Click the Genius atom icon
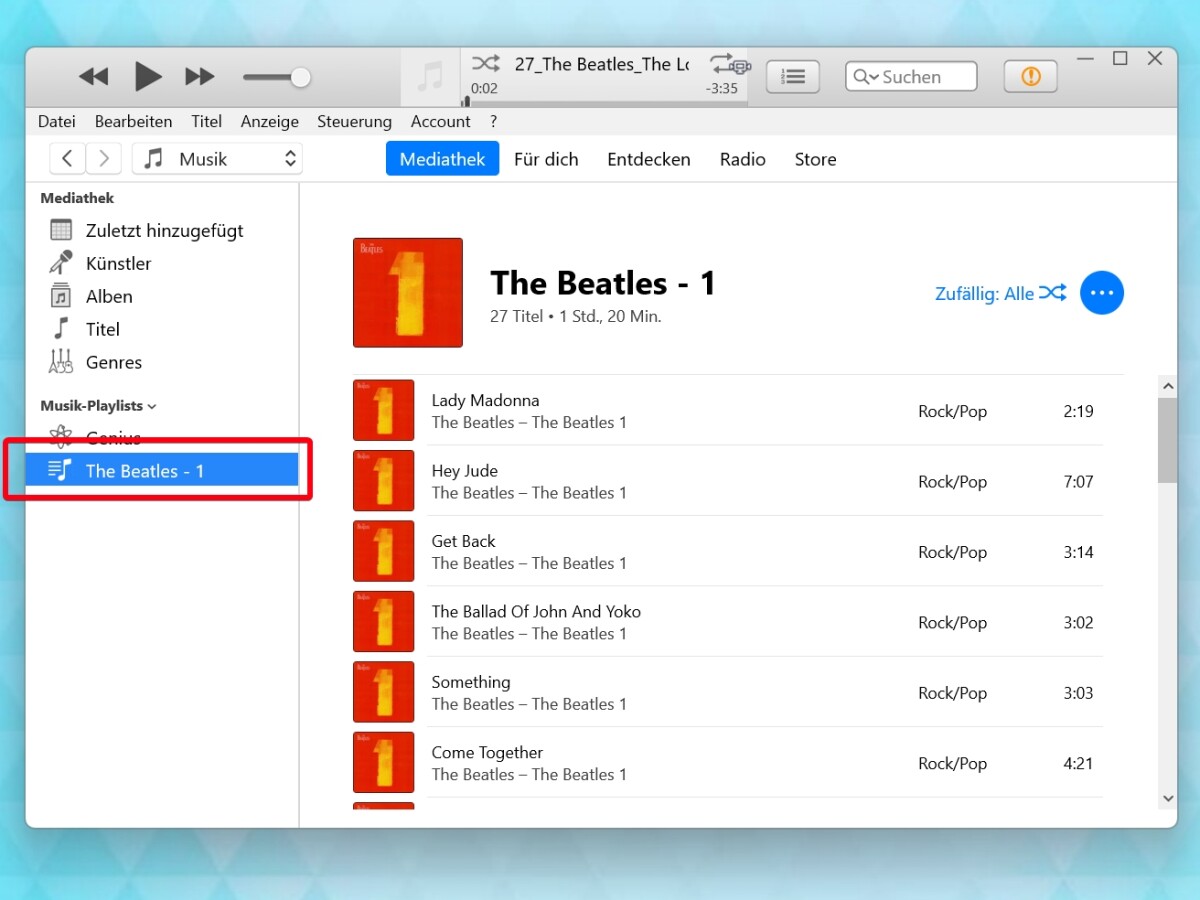Image resolution: width=1200 pixels, height=900 pixels. point(61,437)
